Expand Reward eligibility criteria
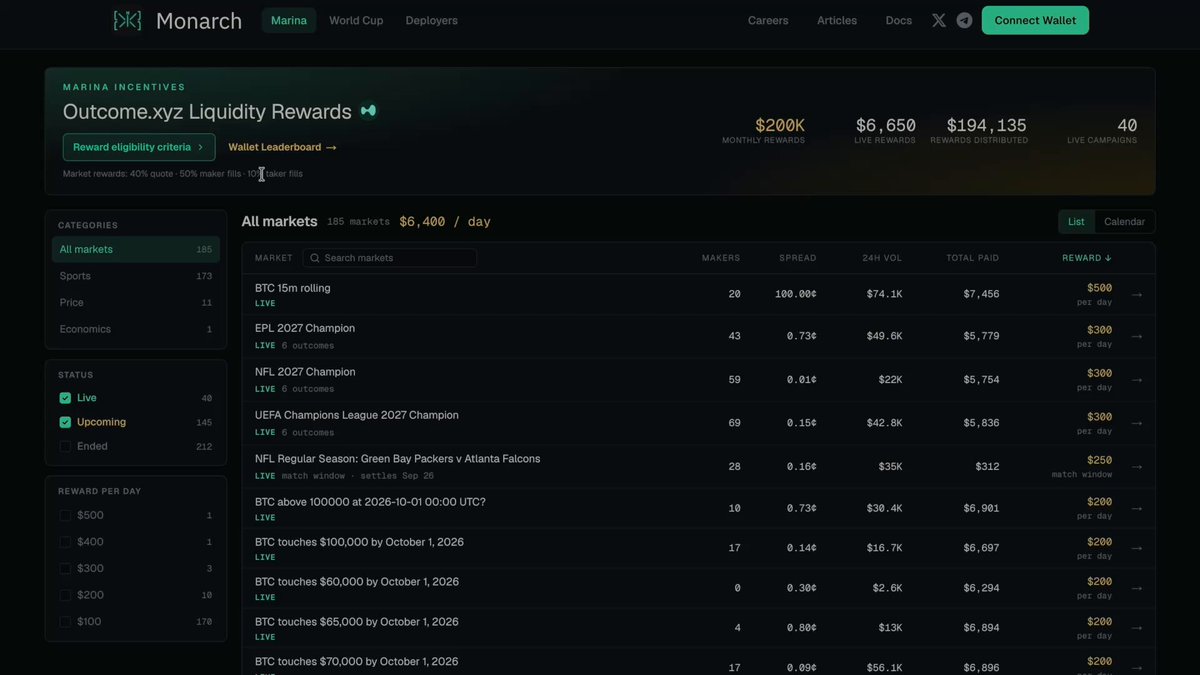1200x675 pixels. [139, 147]
